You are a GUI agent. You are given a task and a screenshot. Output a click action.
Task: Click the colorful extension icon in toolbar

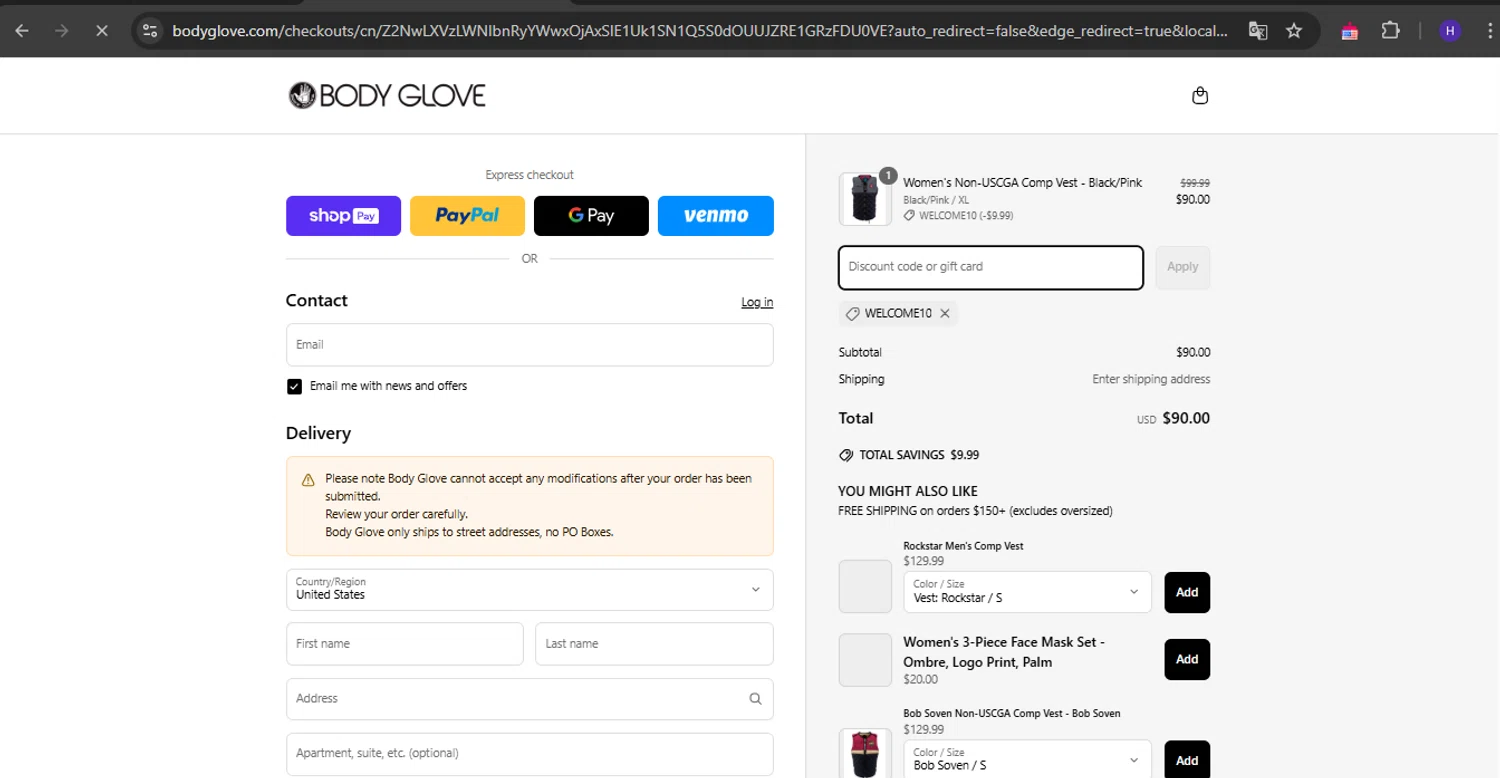pos(1350,31)
